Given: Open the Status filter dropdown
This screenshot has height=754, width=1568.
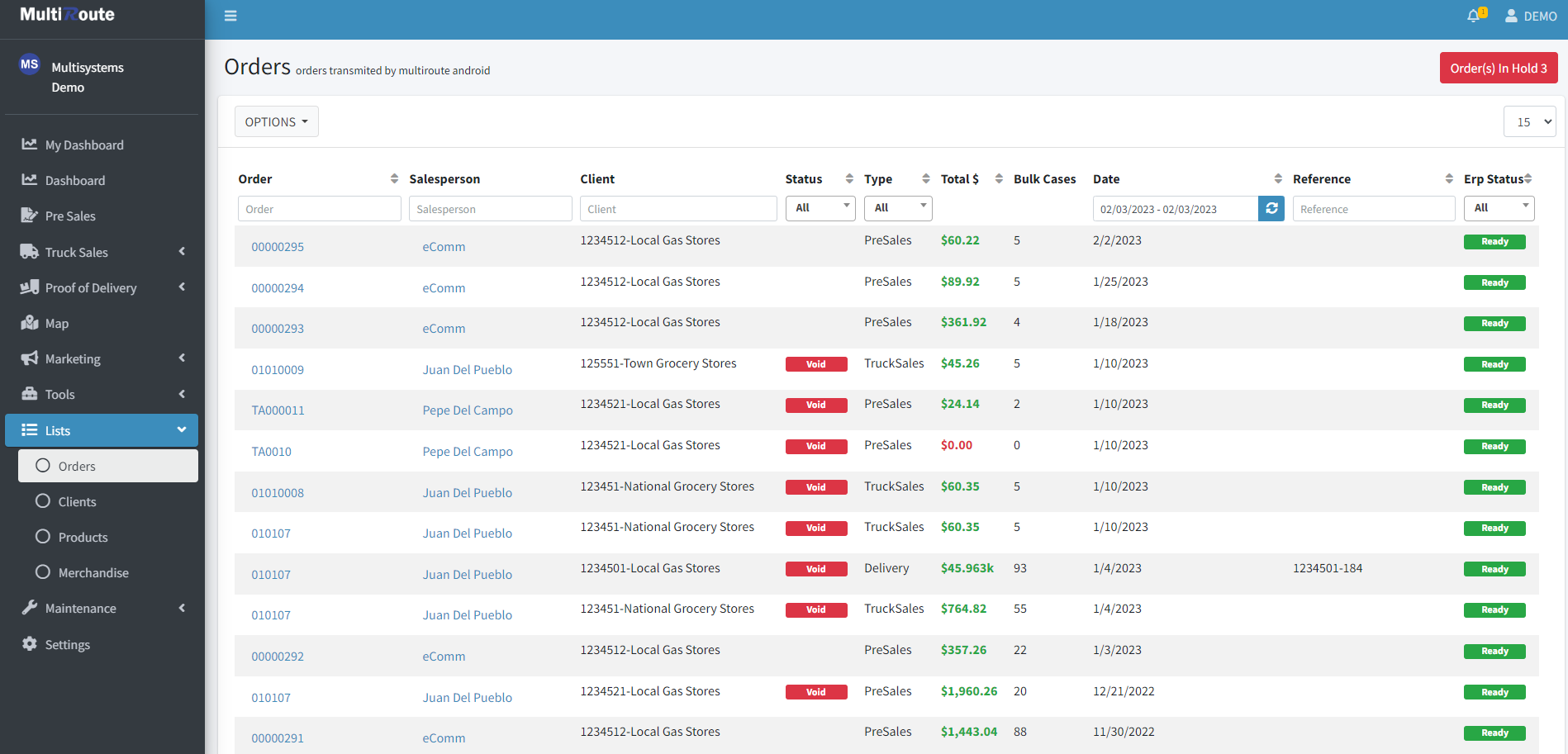Looking at the screenshot, I should [820, 208].
